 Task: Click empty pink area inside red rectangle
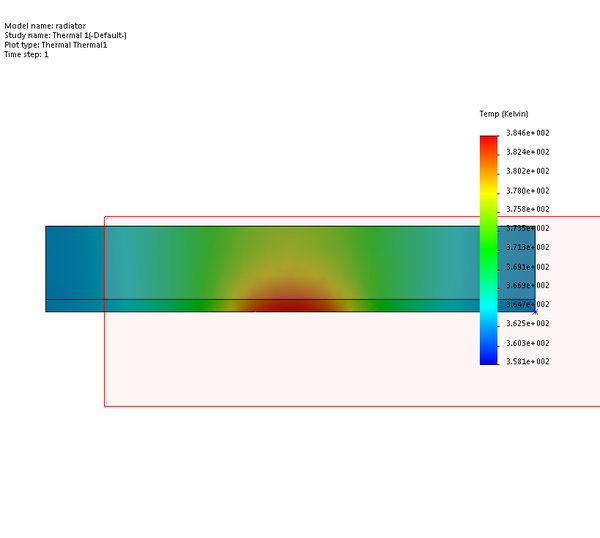click(291, 360)
